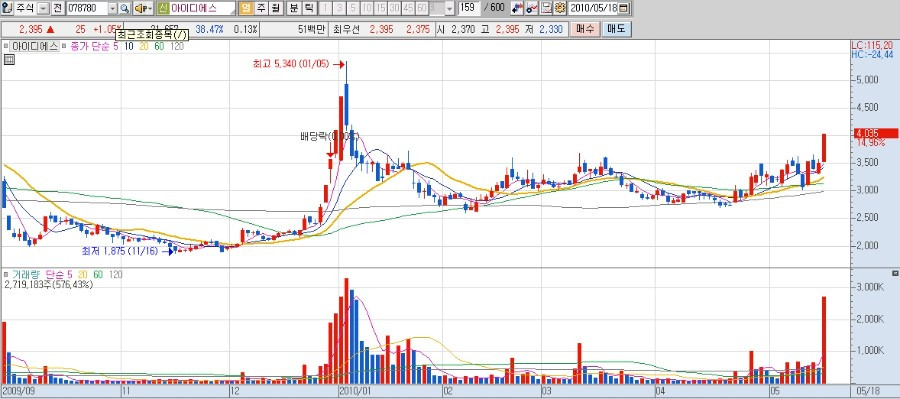Switch to tick chart 틱
Screen dimensions: 900x399
[x=308, y=8]
